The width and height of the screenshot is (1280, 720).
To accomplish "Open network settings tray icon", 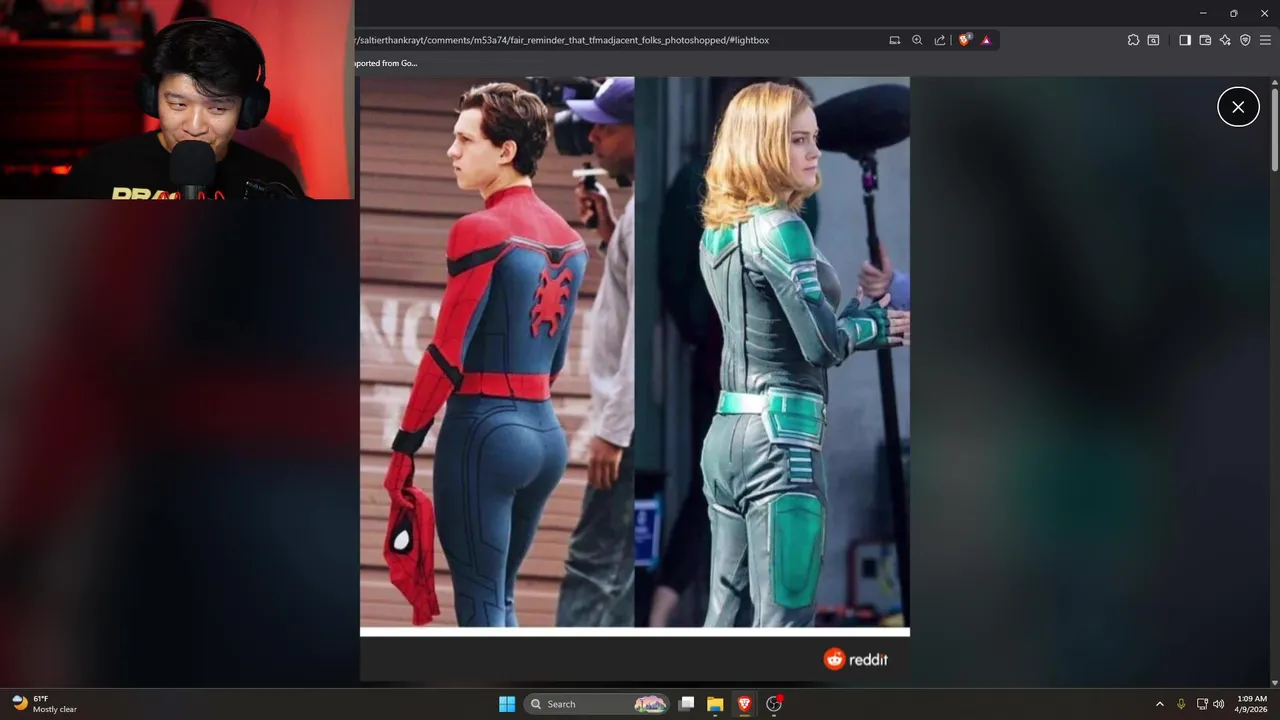I will click(1202, 704).
